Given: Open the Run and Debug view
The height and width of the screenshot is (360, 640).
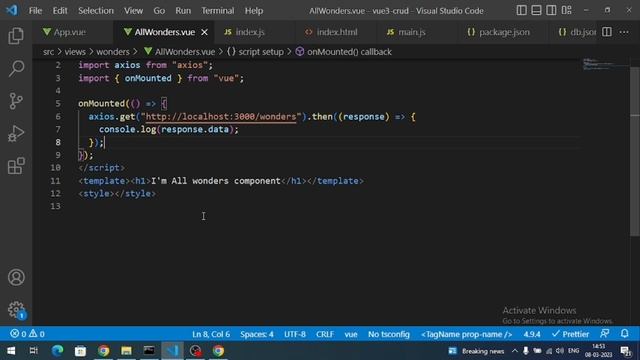Looking at the screenshot, I should point(16,133).
